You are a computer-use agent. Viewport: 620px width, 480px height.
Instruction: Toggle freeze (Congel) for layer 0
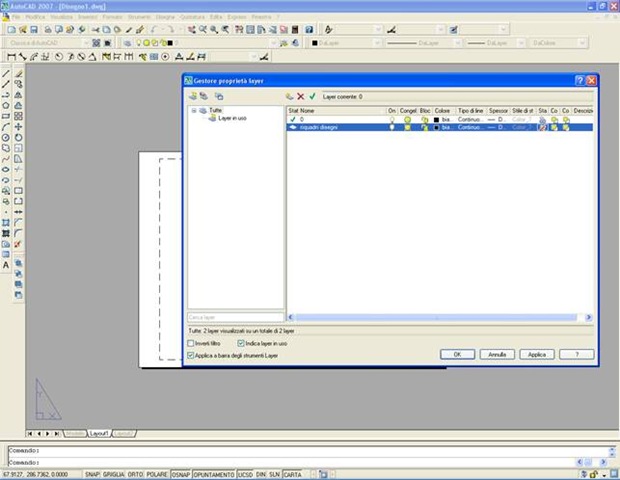[x=407, y=119]
